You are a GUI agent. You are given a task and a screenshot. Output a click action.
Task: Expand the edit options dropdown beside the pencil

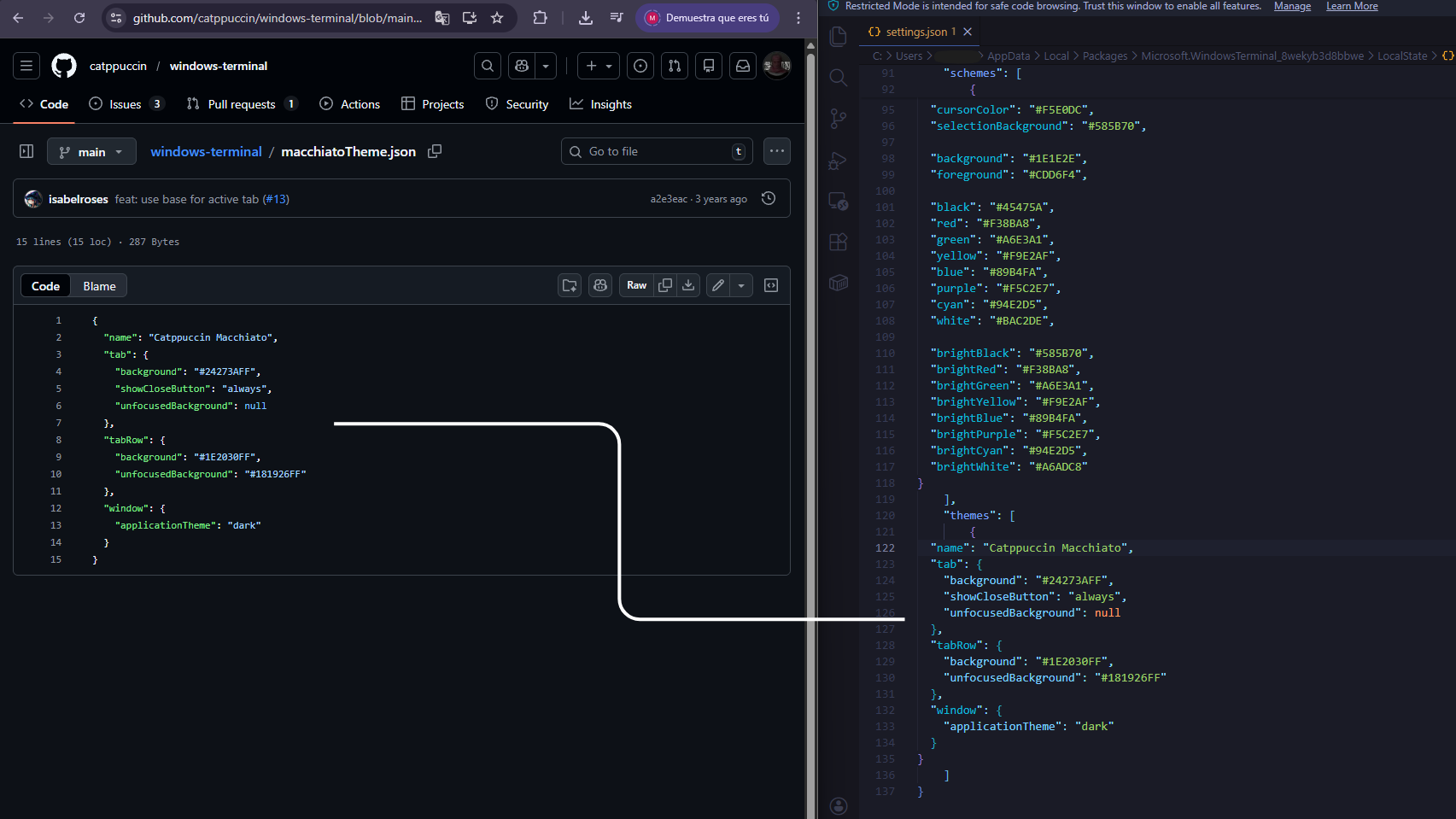[x=740, y=285]
